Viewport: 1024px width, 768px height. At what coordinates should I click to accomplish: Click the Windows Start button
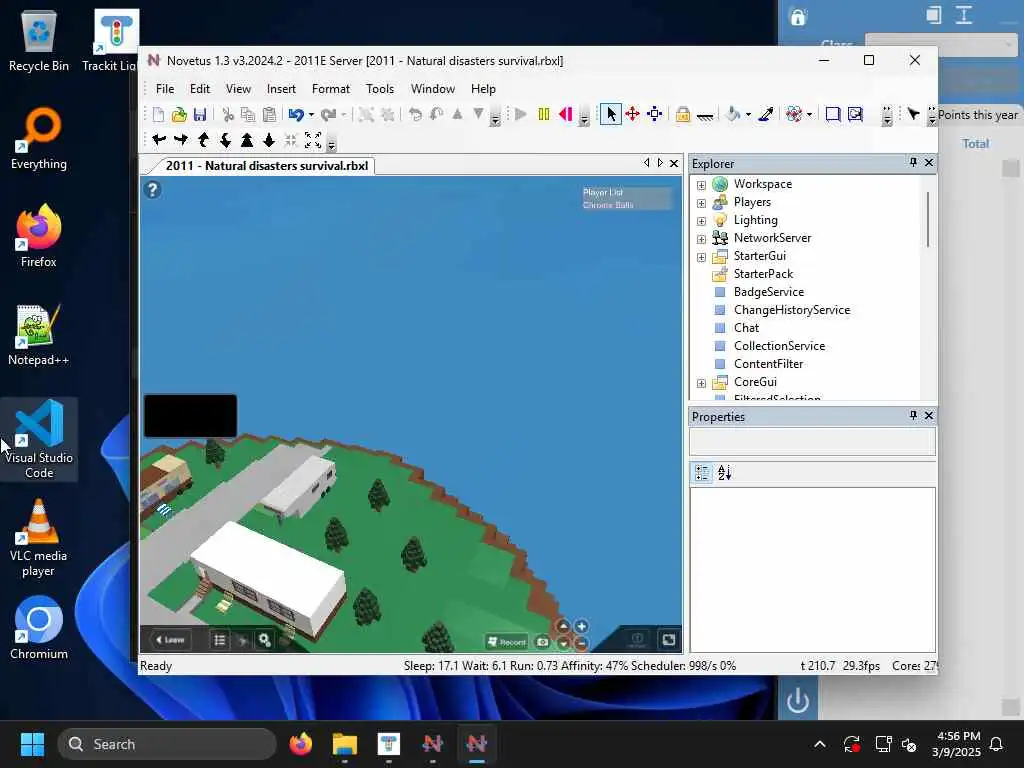(32, 744)
